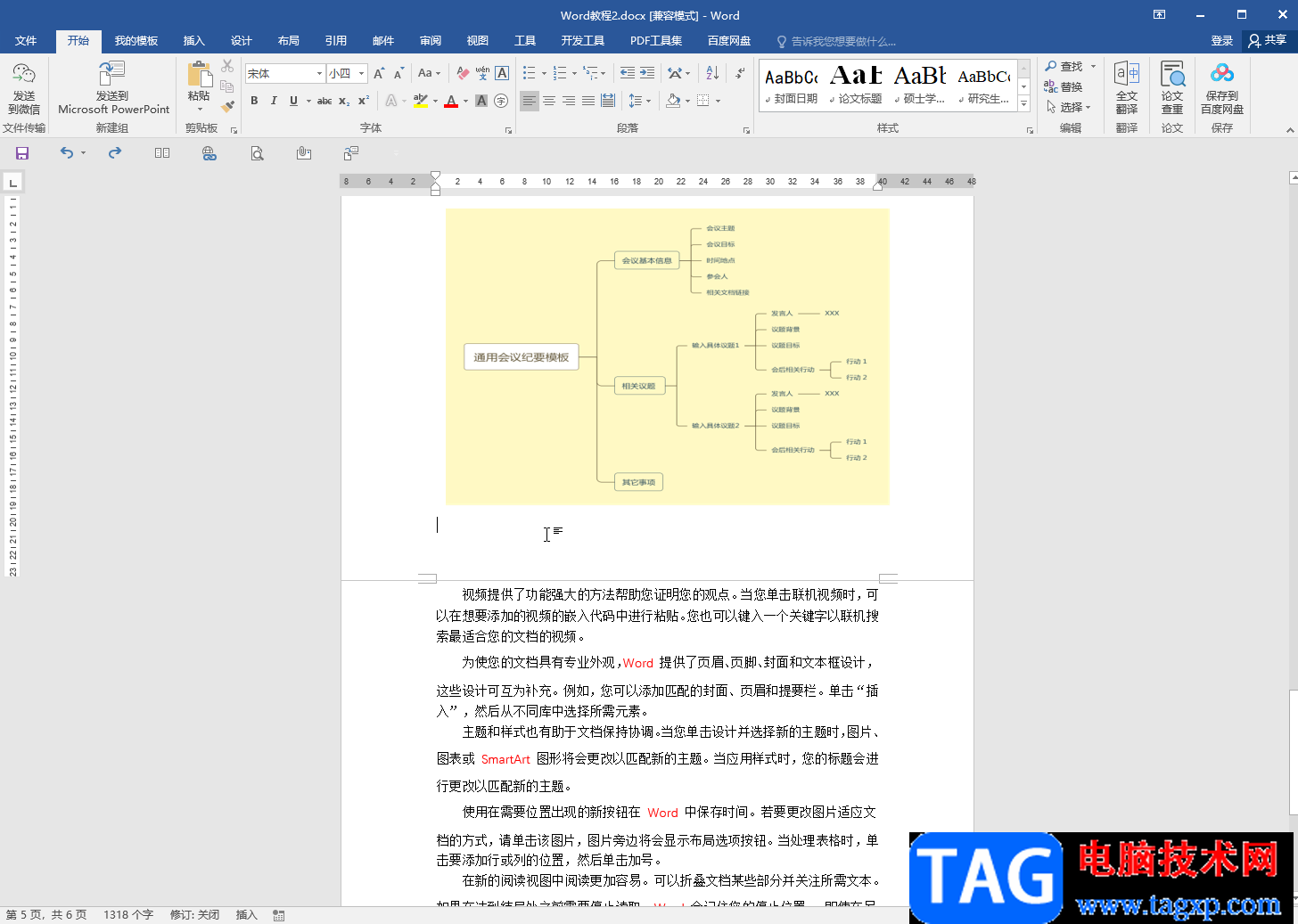Image resolution: width=1298 pixels, height=924 pixels.
Task: Switch to the 插入 Insert tab
Action: click(x=193, y=41)
